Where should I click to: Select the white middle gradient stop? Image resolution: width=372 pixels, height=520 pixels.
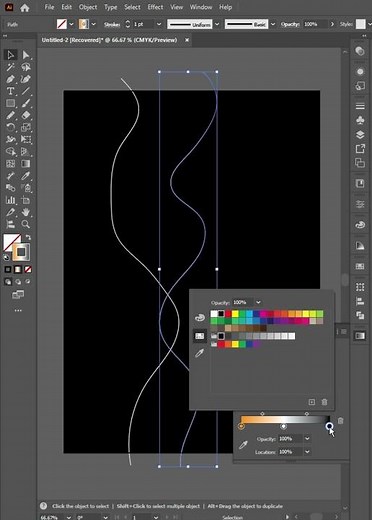point(283,426)
